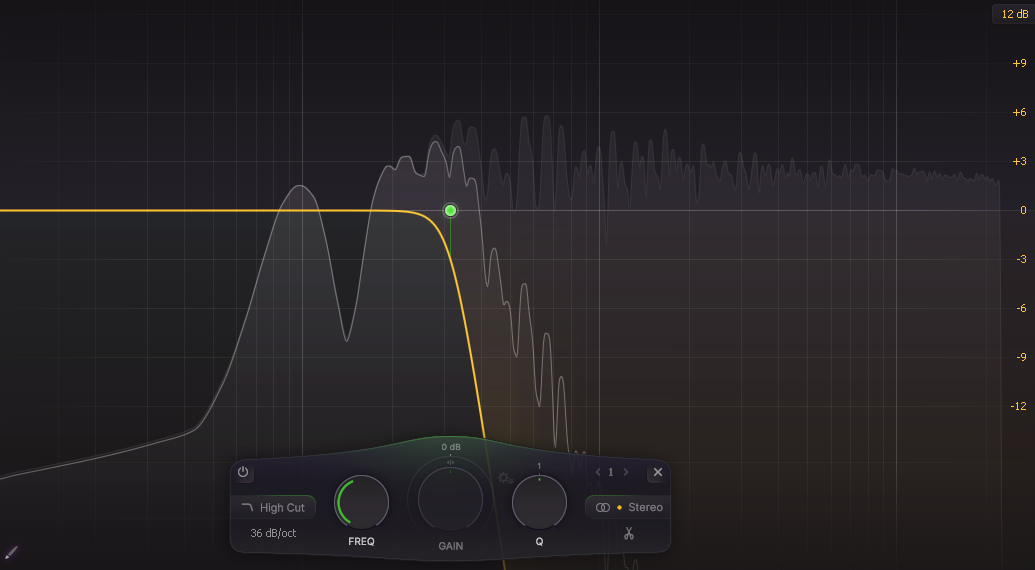Open the 36 dB/oct slope selector

273,533
